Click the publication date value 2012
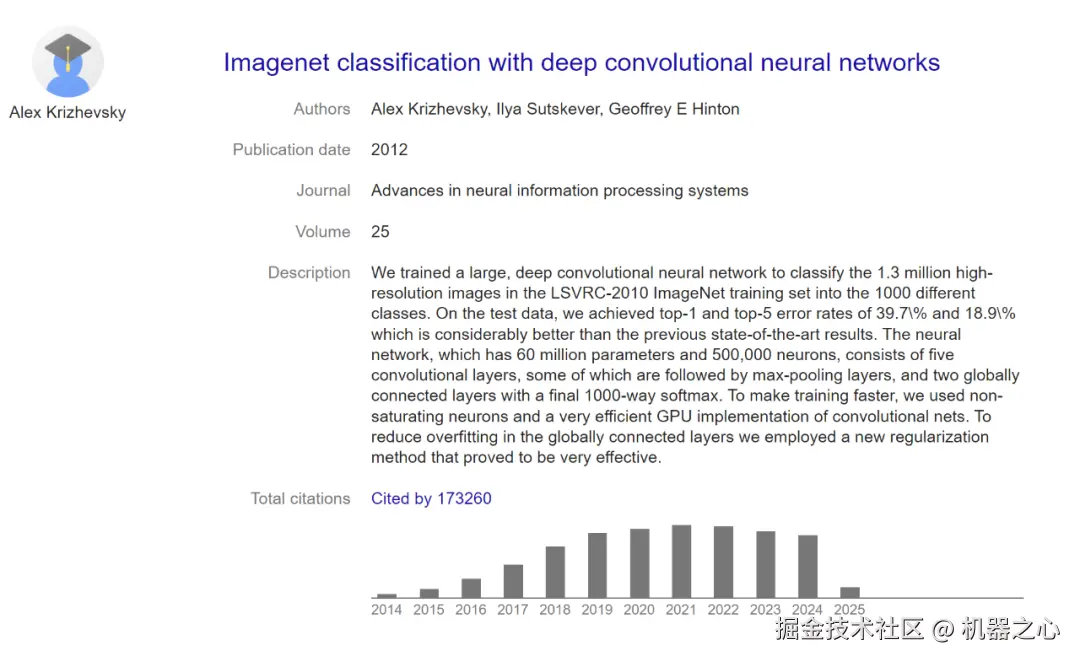 pos(389,149)
